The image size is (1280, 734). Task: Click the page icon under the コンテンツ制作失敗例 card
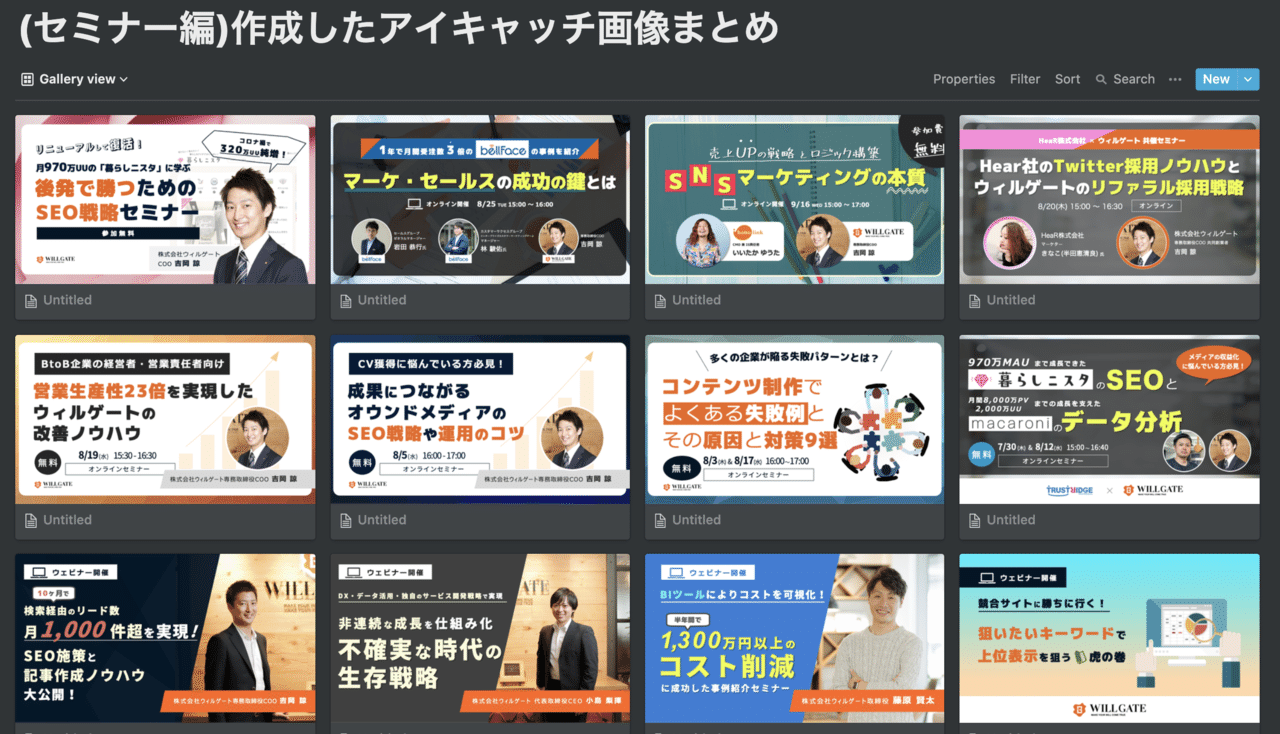coord(658,519)
